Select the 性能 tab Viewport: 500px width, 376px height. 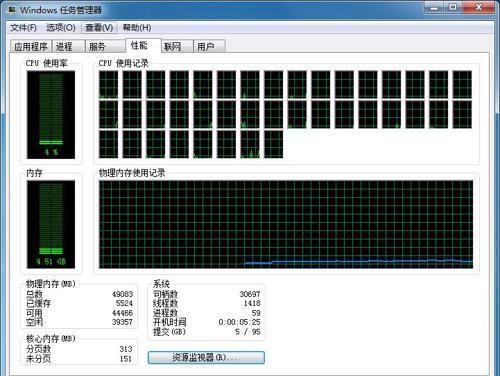143,45
